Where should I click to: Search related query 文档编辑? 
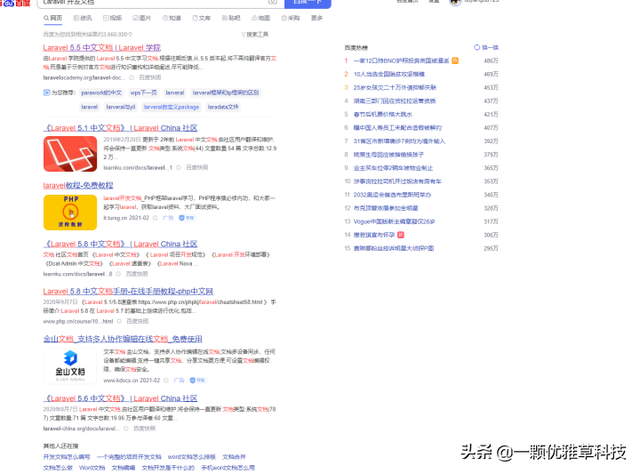[123, 468]
